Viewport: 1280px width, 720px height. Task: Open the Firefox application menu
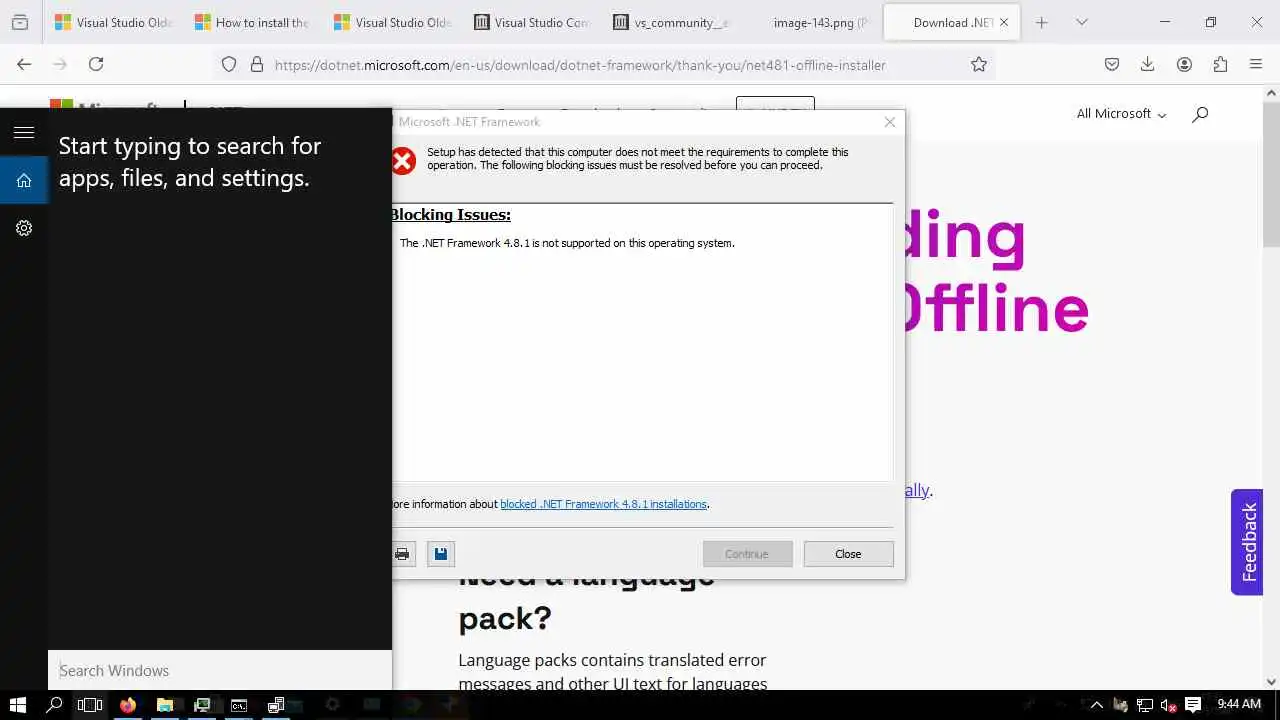[1256, 64]
